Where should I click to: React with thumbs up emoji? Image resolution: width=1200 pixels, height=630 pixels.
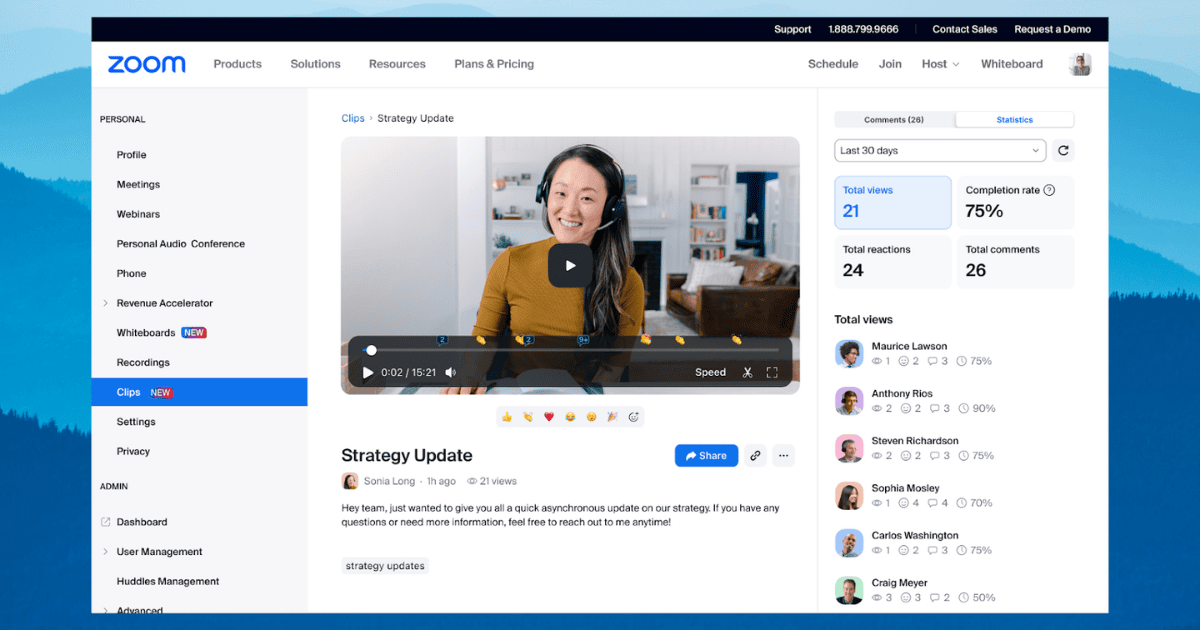[x=507, y=417]
